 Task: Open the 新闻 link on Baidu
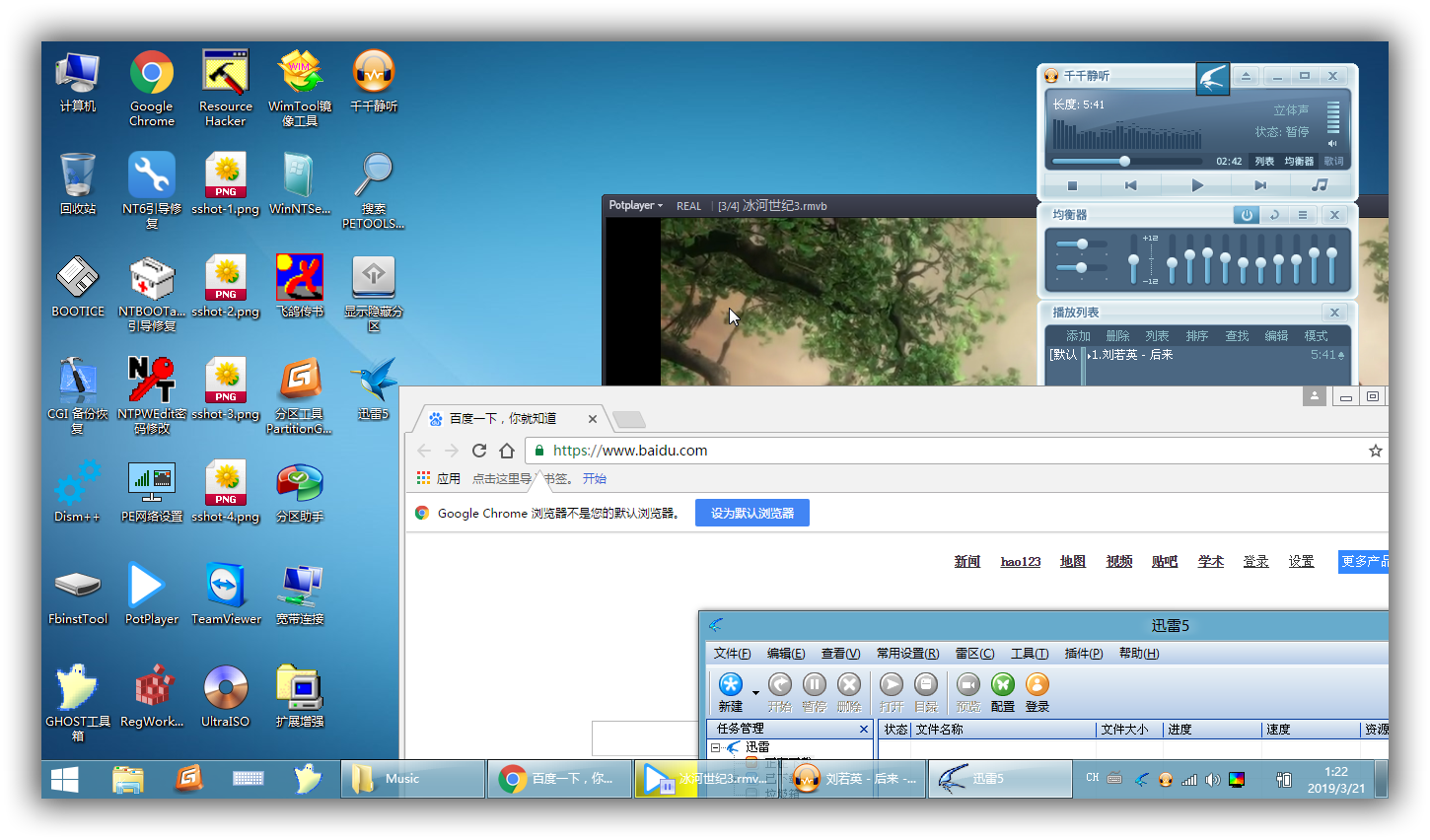tap(967, 561)
